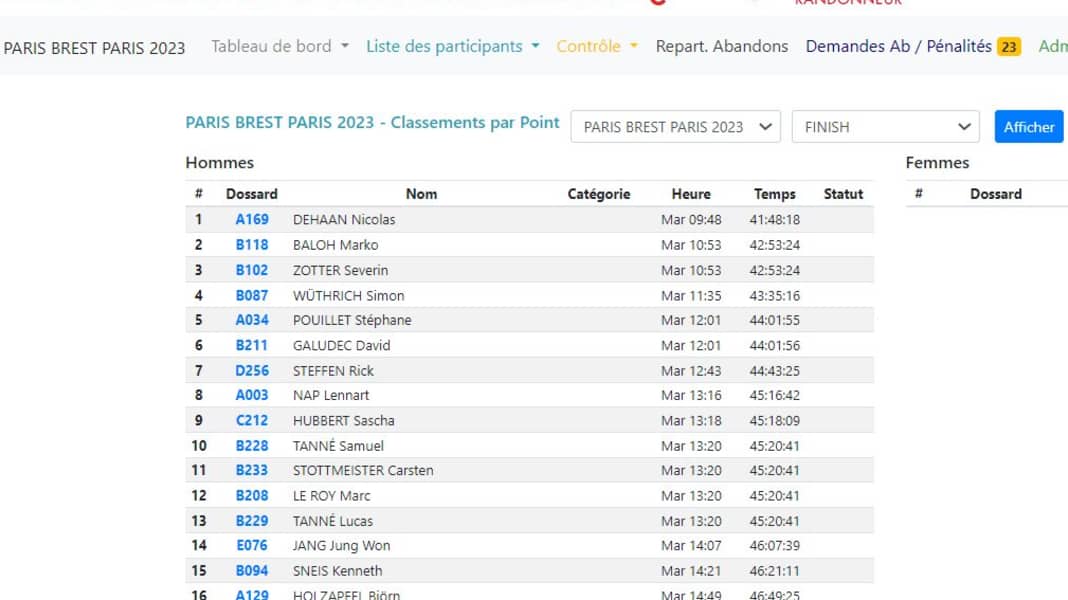Select the name POUILLET Stéphane
The height and width of the screenshot is (600, 1068).
[352, 319]
